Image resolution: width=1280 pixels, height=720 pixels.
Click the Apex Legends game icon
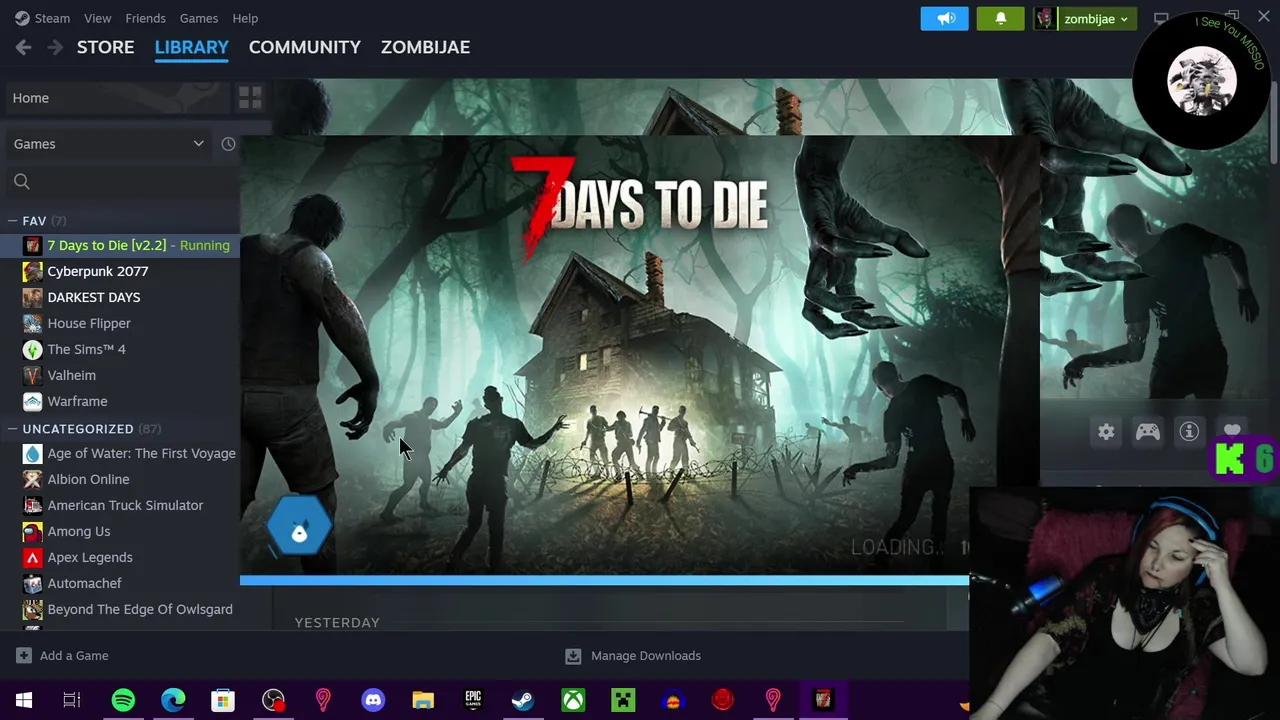(33, 557)
